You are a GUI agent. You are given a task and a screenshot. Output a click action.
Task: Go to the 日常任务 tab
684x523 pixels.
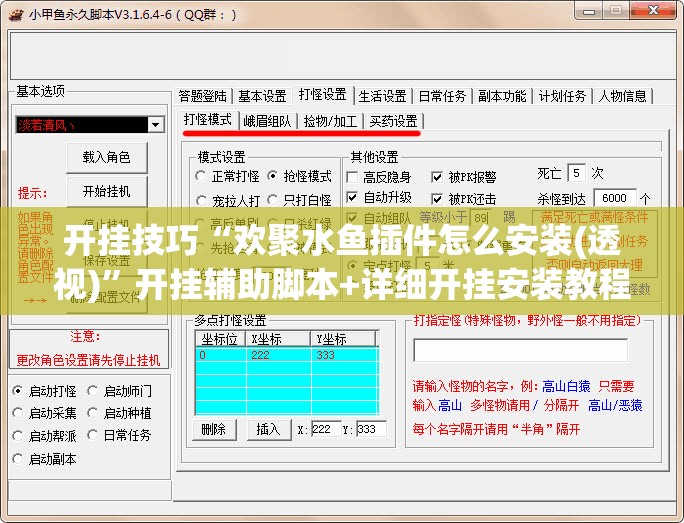click(442, 96)
